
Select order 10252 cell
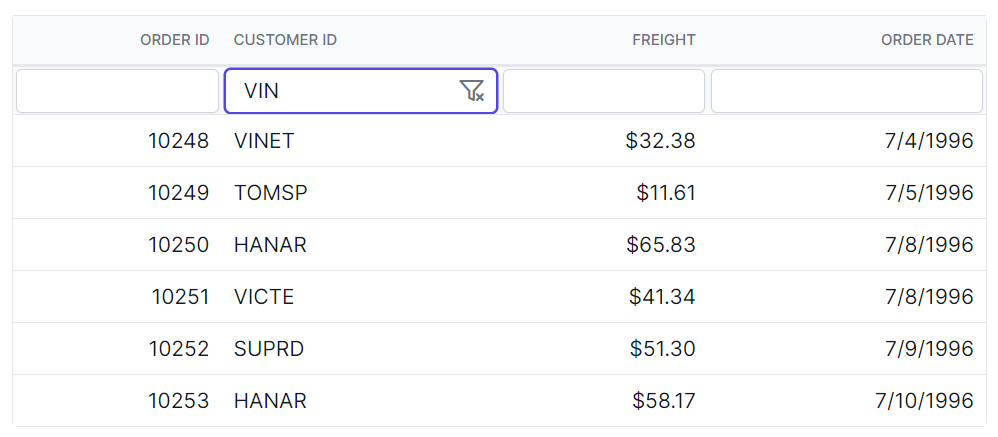178,349
